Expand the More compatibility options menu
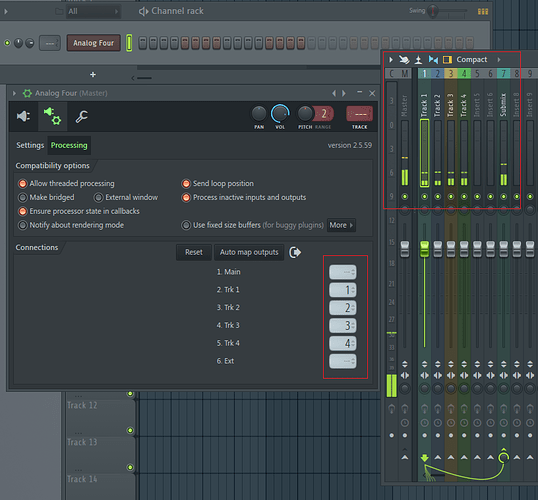This screenshot has width=538, height=500. point(341,225)
